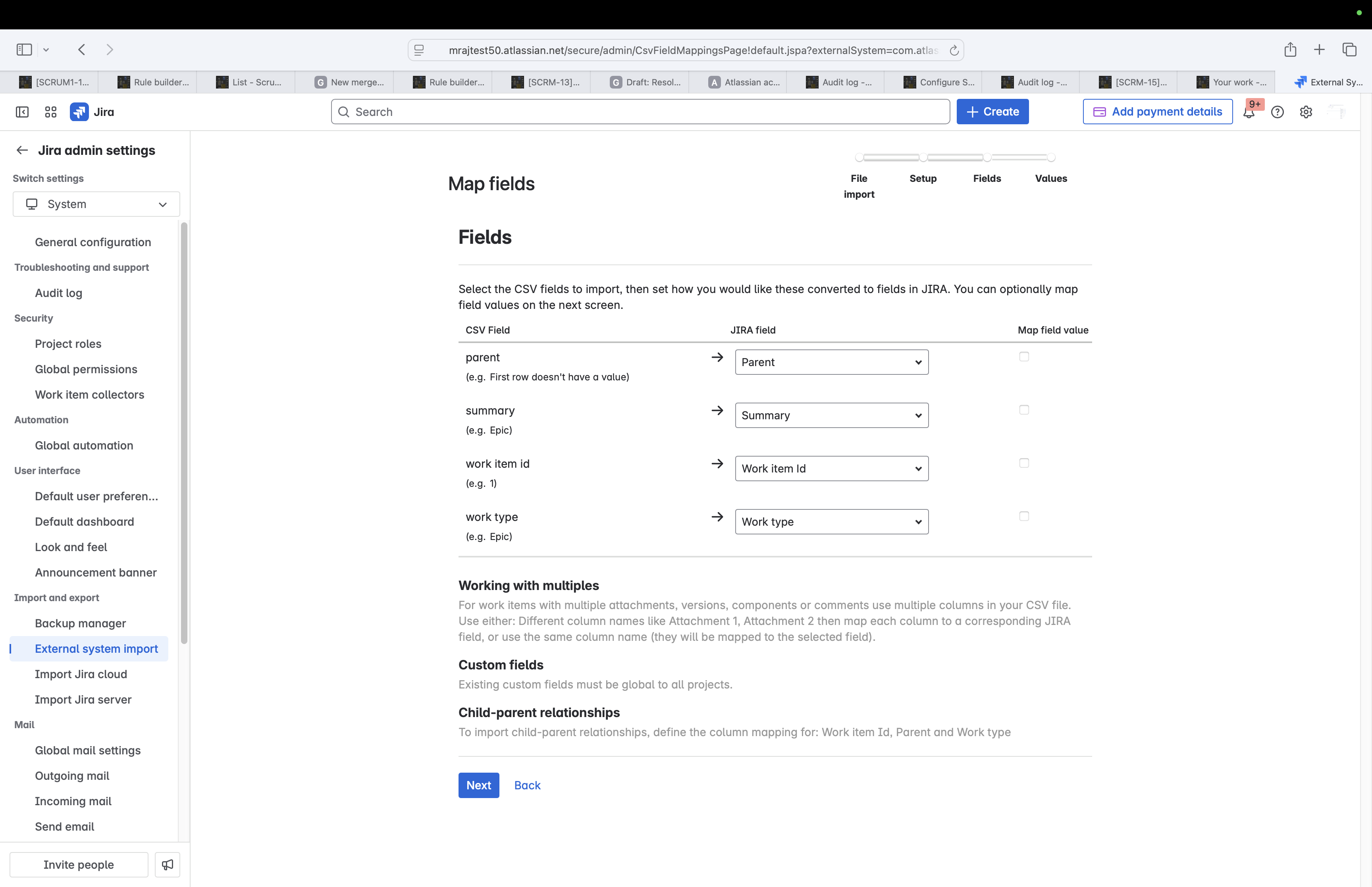Open the help icon
1372x887 pixels.
point(1278,112)
